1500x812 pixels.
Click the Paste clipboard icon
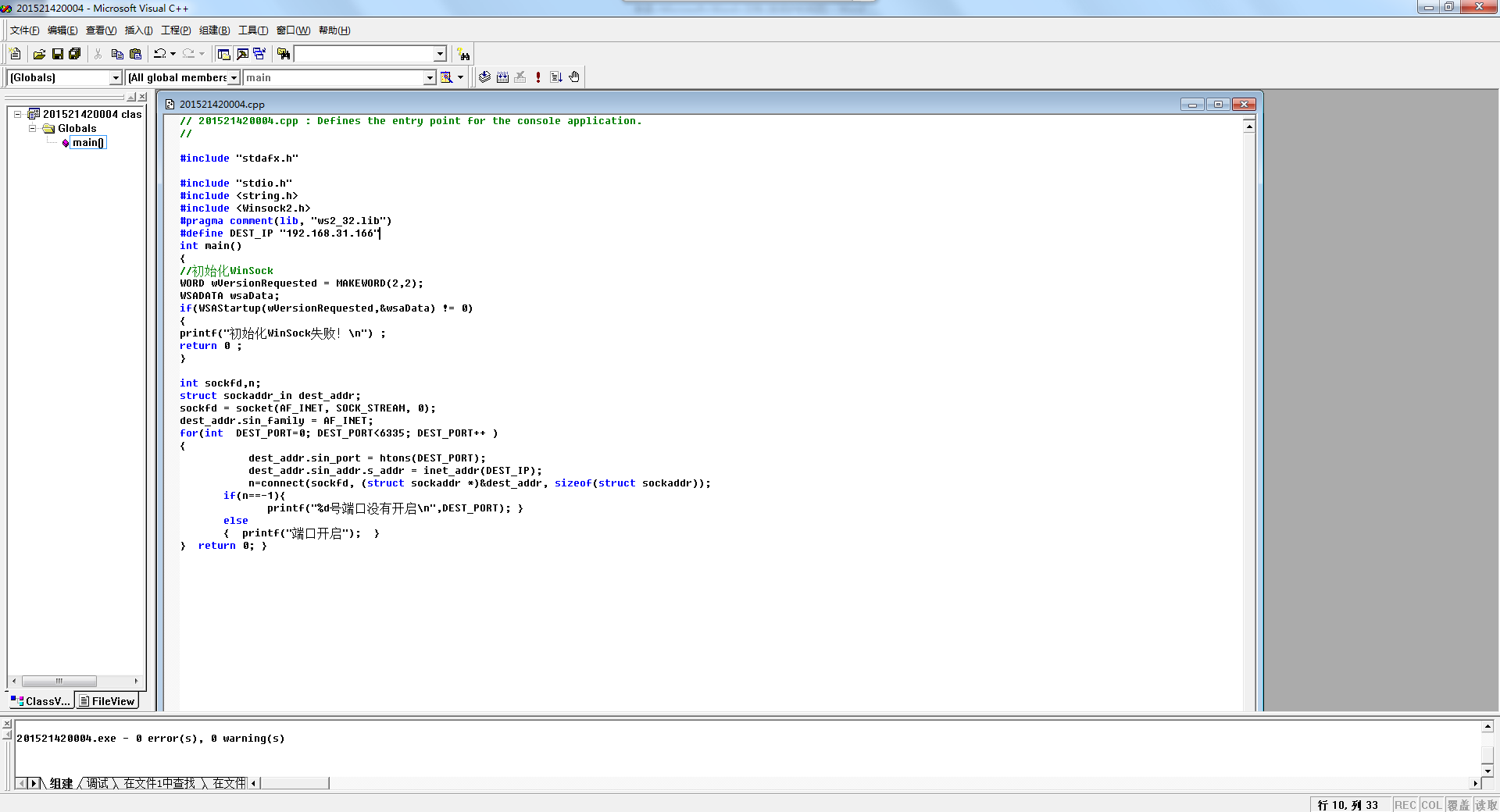pyautogui.click(x=136, y=54)
